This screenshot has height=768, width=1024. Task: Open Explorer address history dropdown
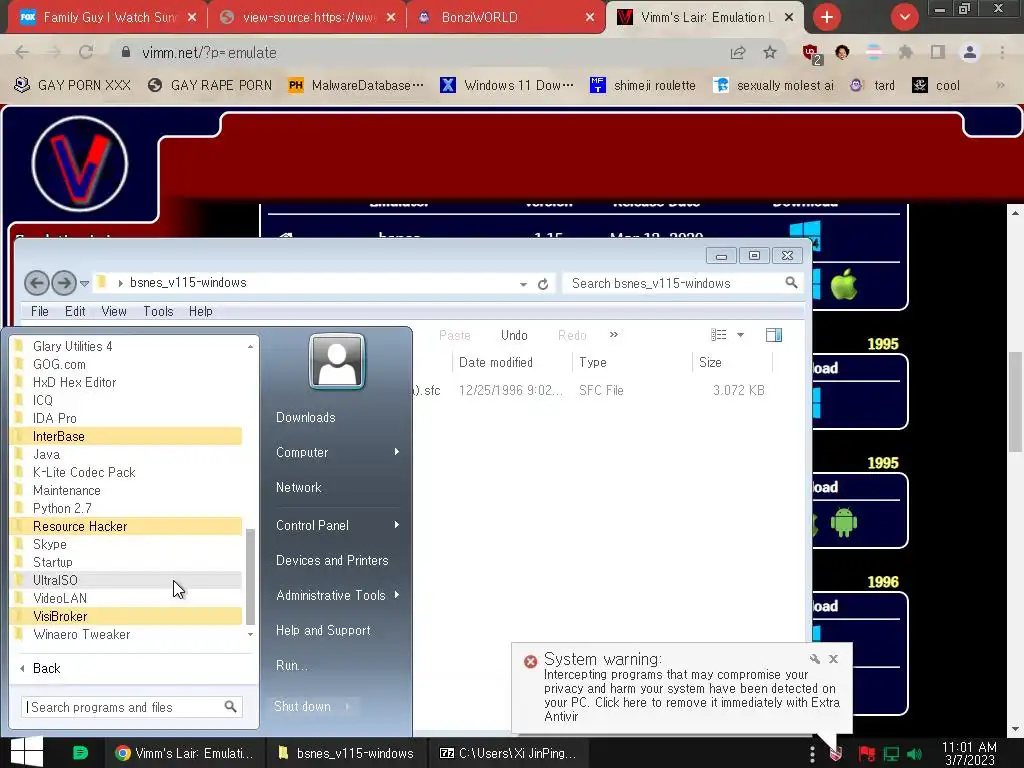coord(523,284)
